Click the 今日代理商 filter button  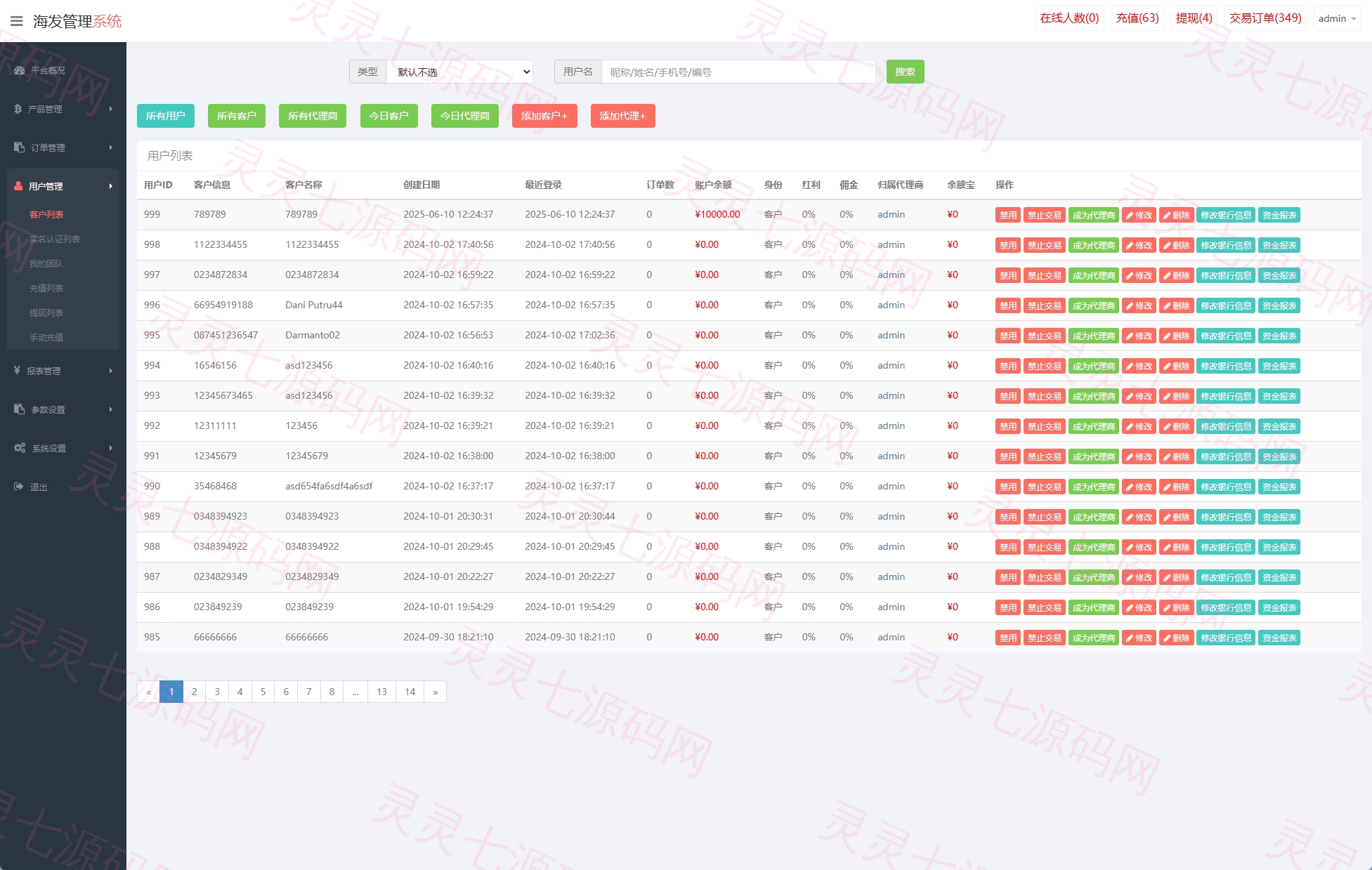tap(465, 116)
